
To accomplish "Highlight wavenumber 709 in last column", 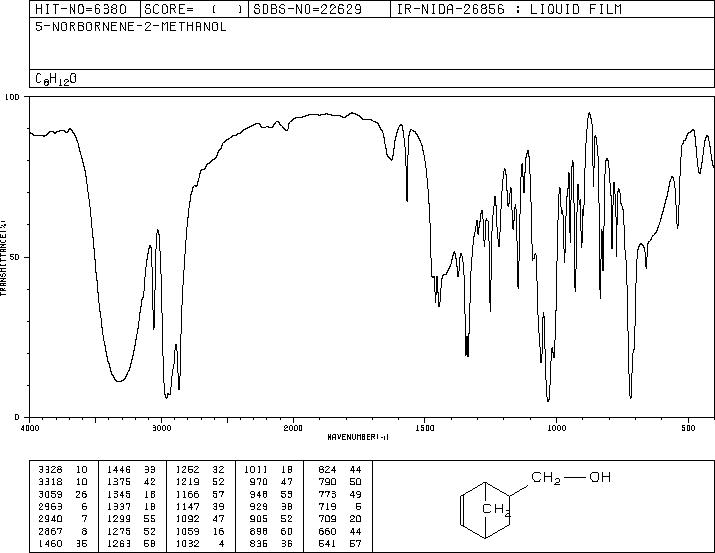I will pos(327,519).
